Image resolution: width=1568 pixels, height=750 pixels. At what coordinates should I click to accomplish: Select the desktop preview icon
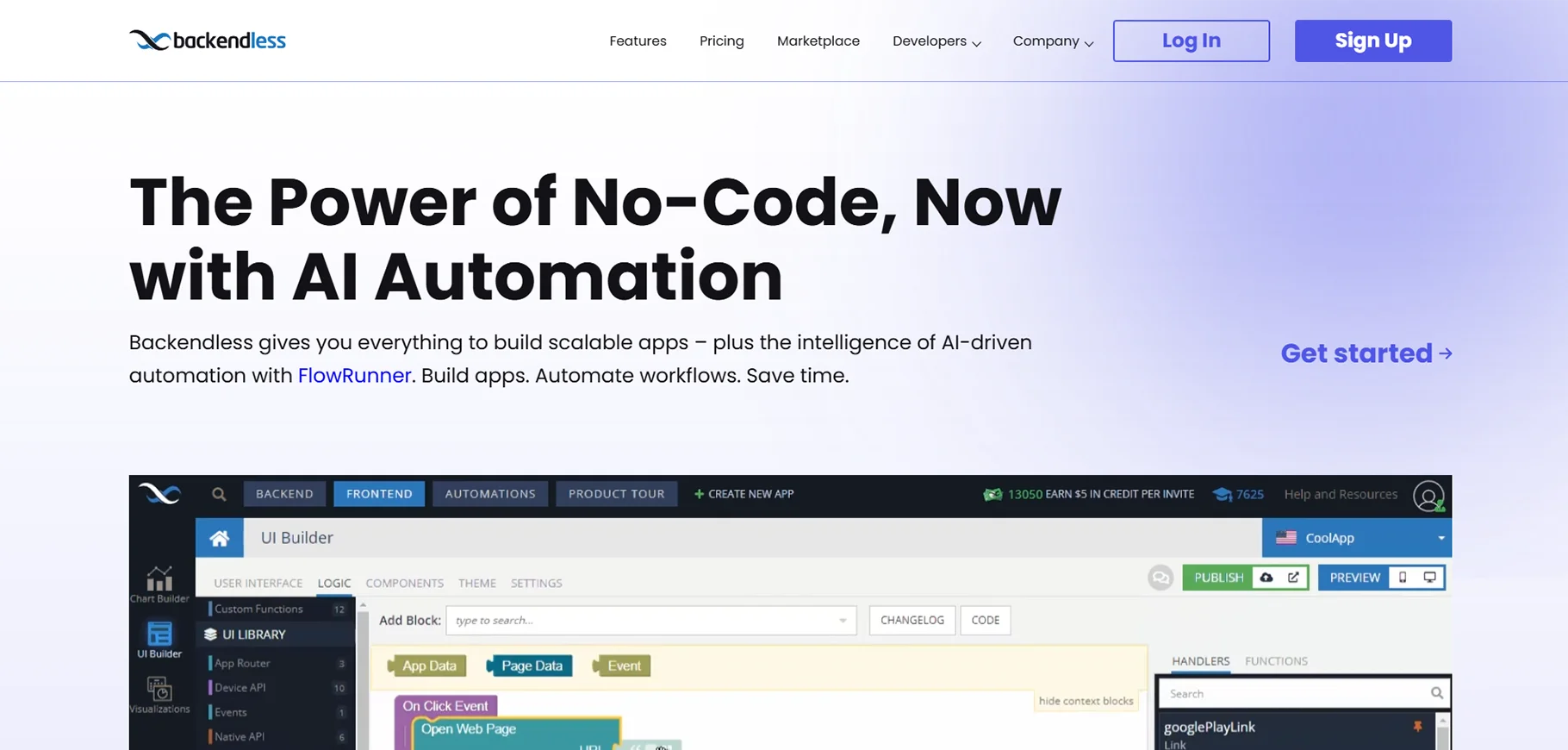coord(1430,578)
